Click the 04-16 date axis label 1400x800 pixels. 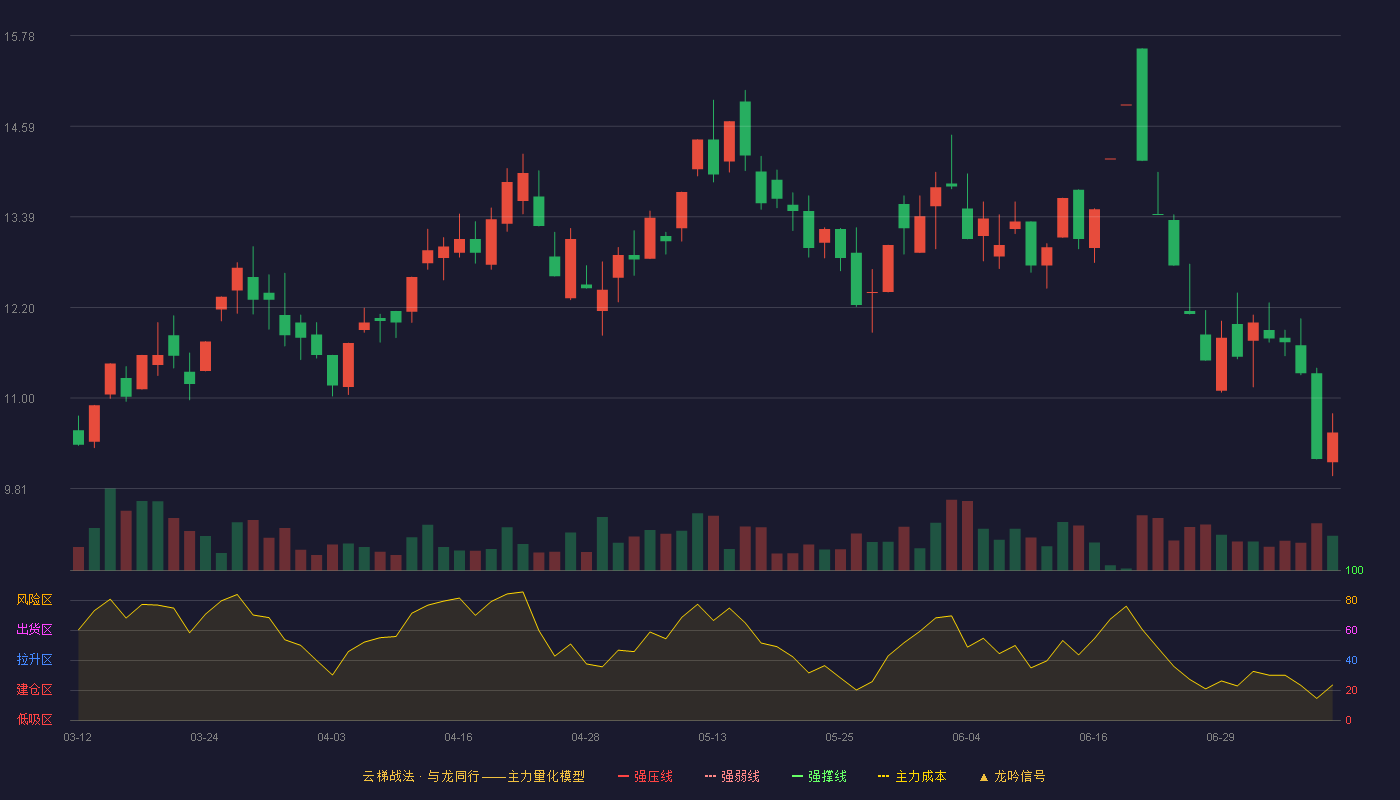[458, 737]
